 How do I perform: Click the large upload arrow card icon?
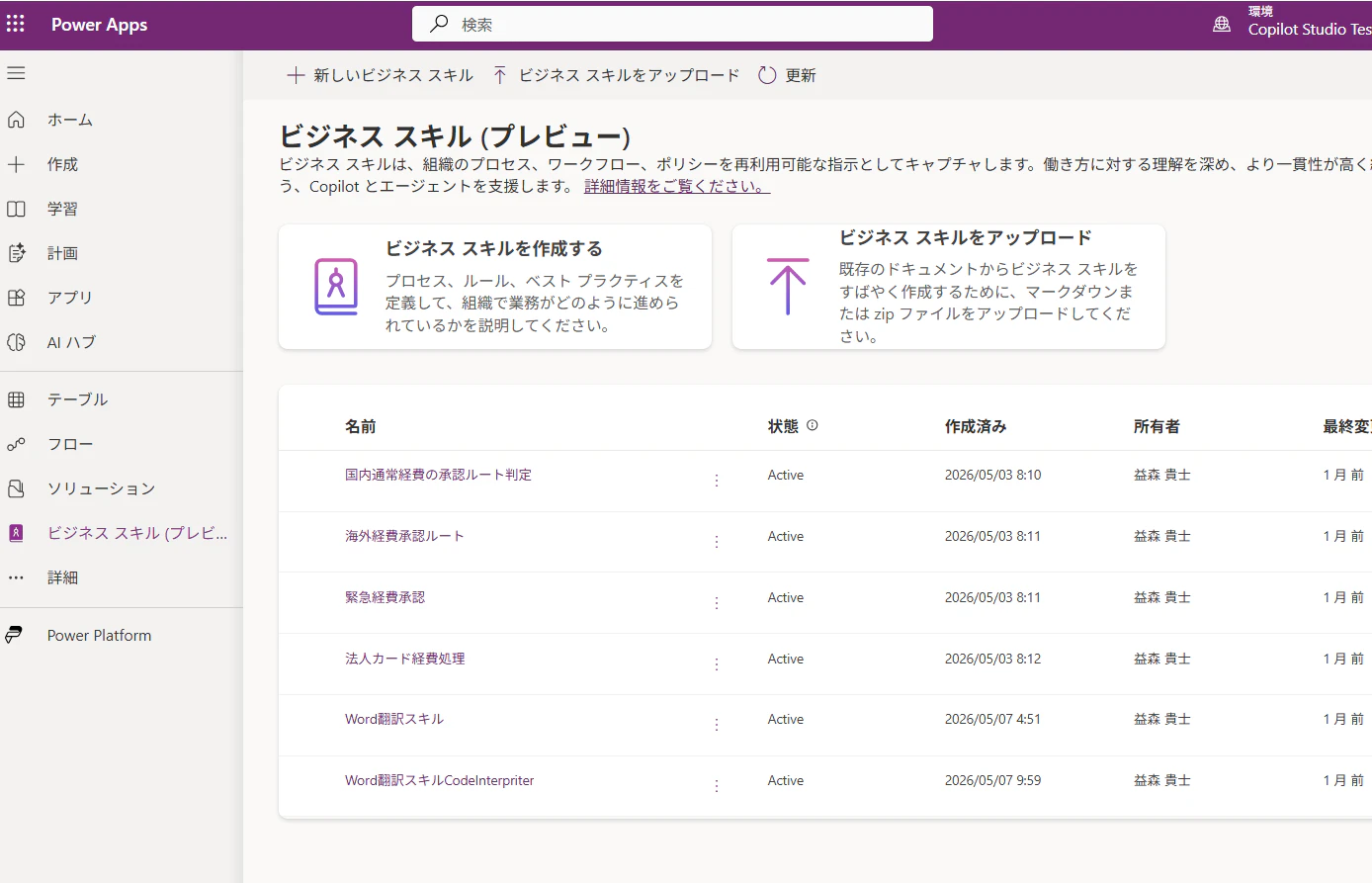pos(788,287)
